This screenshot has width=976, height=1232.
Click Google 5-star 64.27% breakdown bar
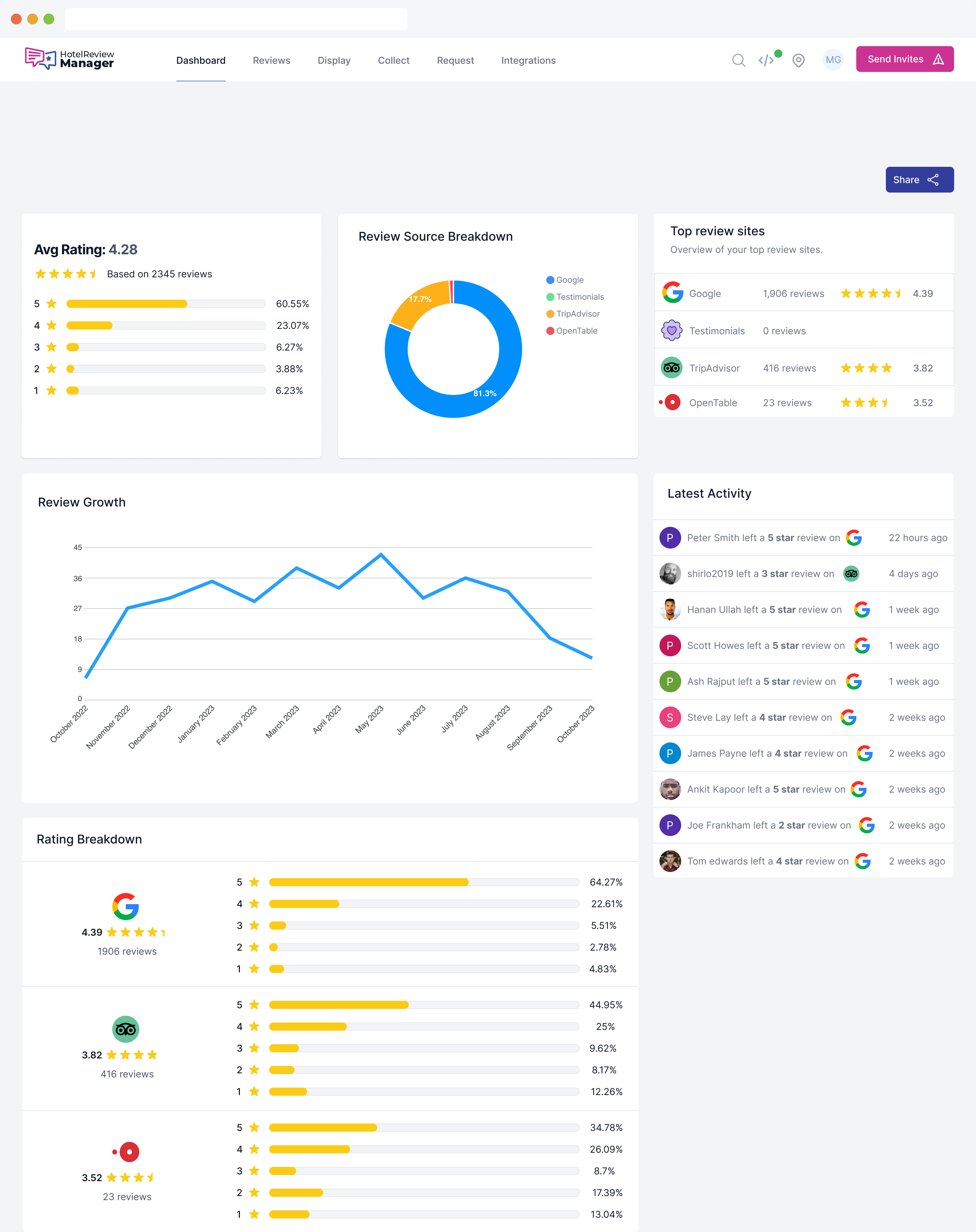(424, 882)
